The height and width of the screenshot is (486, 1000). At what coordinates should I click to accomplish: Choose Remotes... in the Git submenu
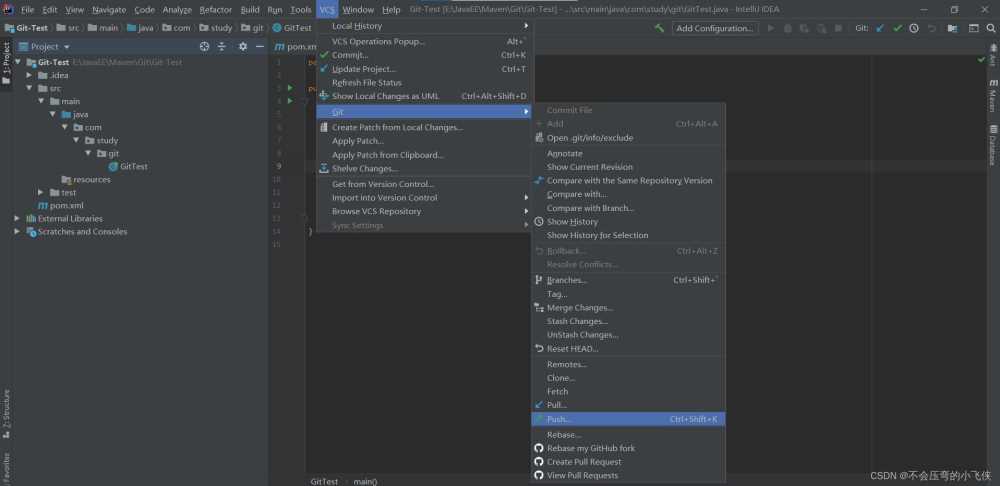pyautogui.click(x=628, y=364)
